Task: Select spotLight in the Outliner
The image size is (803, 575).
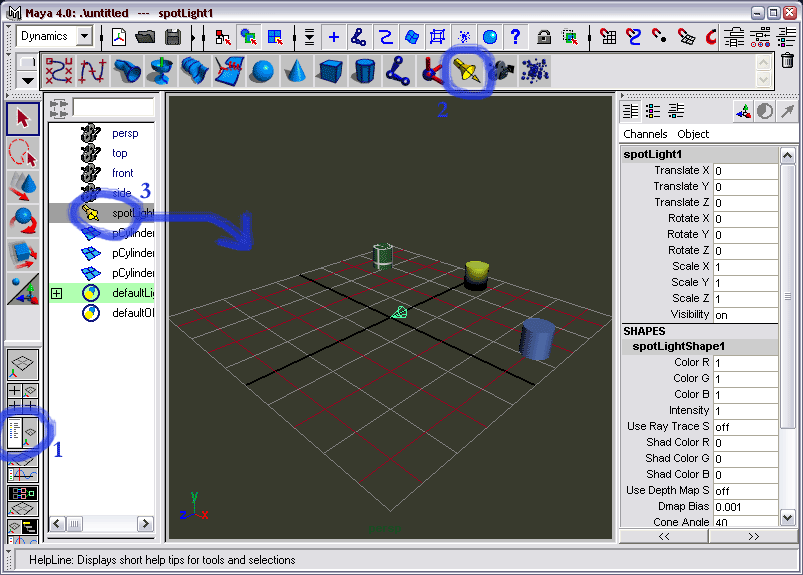Action: [130, 213]
